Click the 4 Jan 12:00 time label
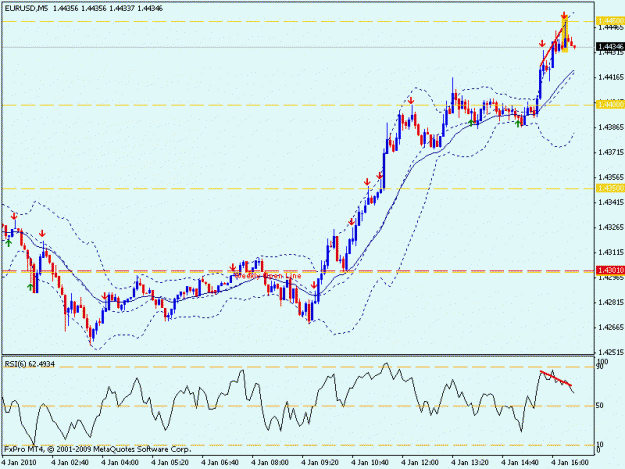Screen dimensions: 625x469 click(420, 463)
